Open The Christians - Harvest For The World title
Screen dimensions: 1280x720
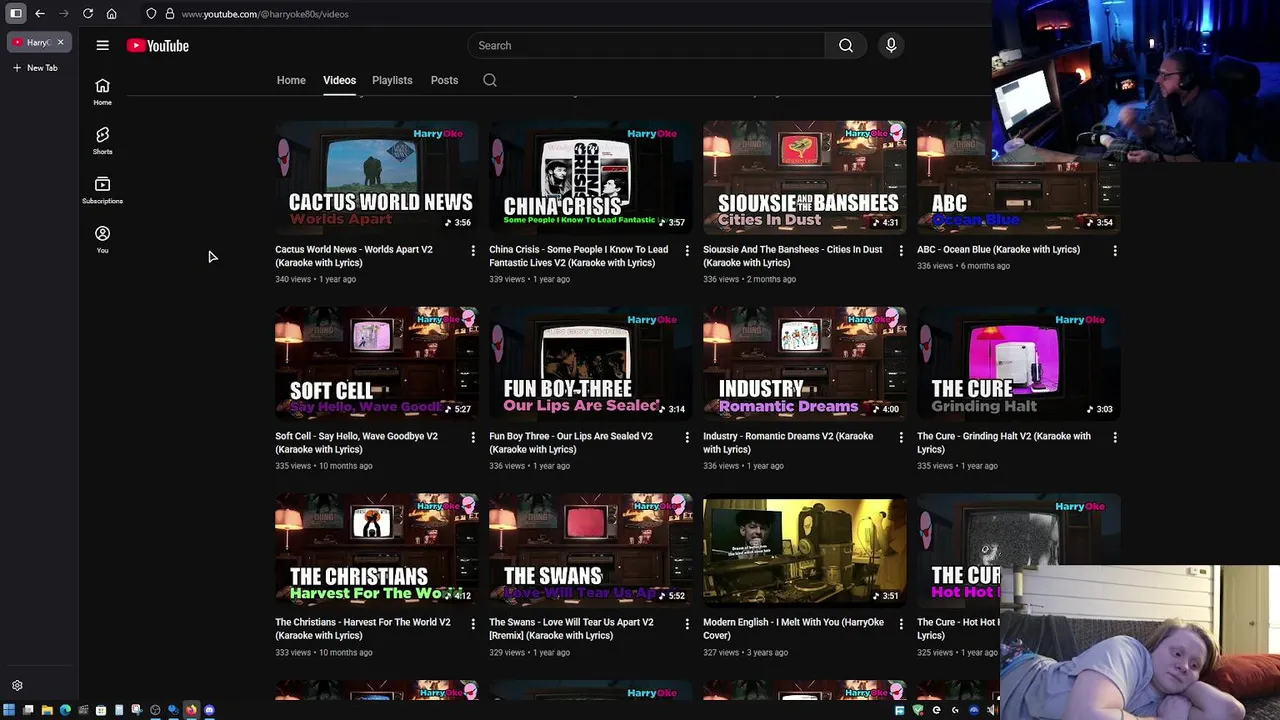click(x=363, y=629)
